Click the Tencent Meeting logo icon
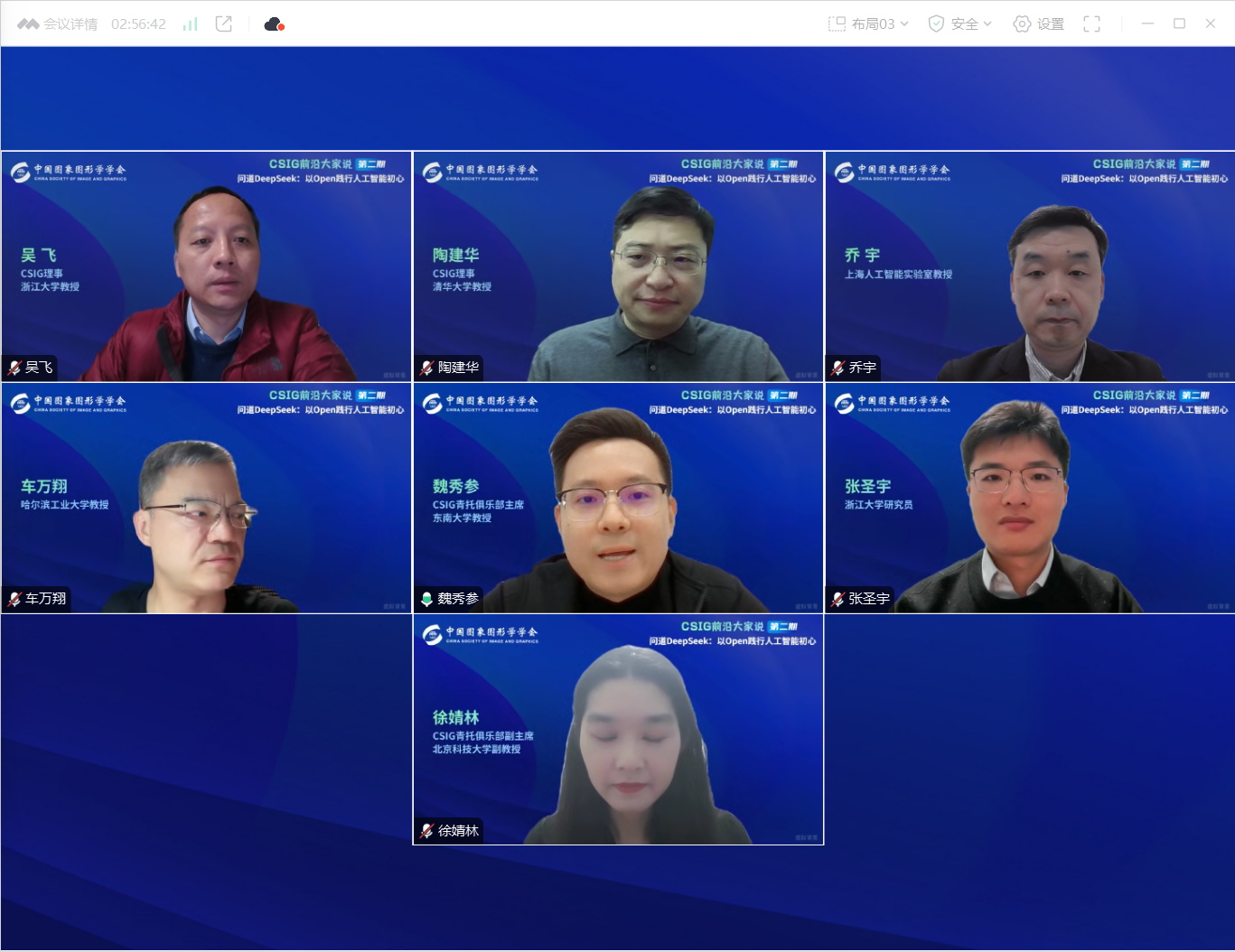Image resolution: width=1235 pixels, height=952 pixels. 28,24
